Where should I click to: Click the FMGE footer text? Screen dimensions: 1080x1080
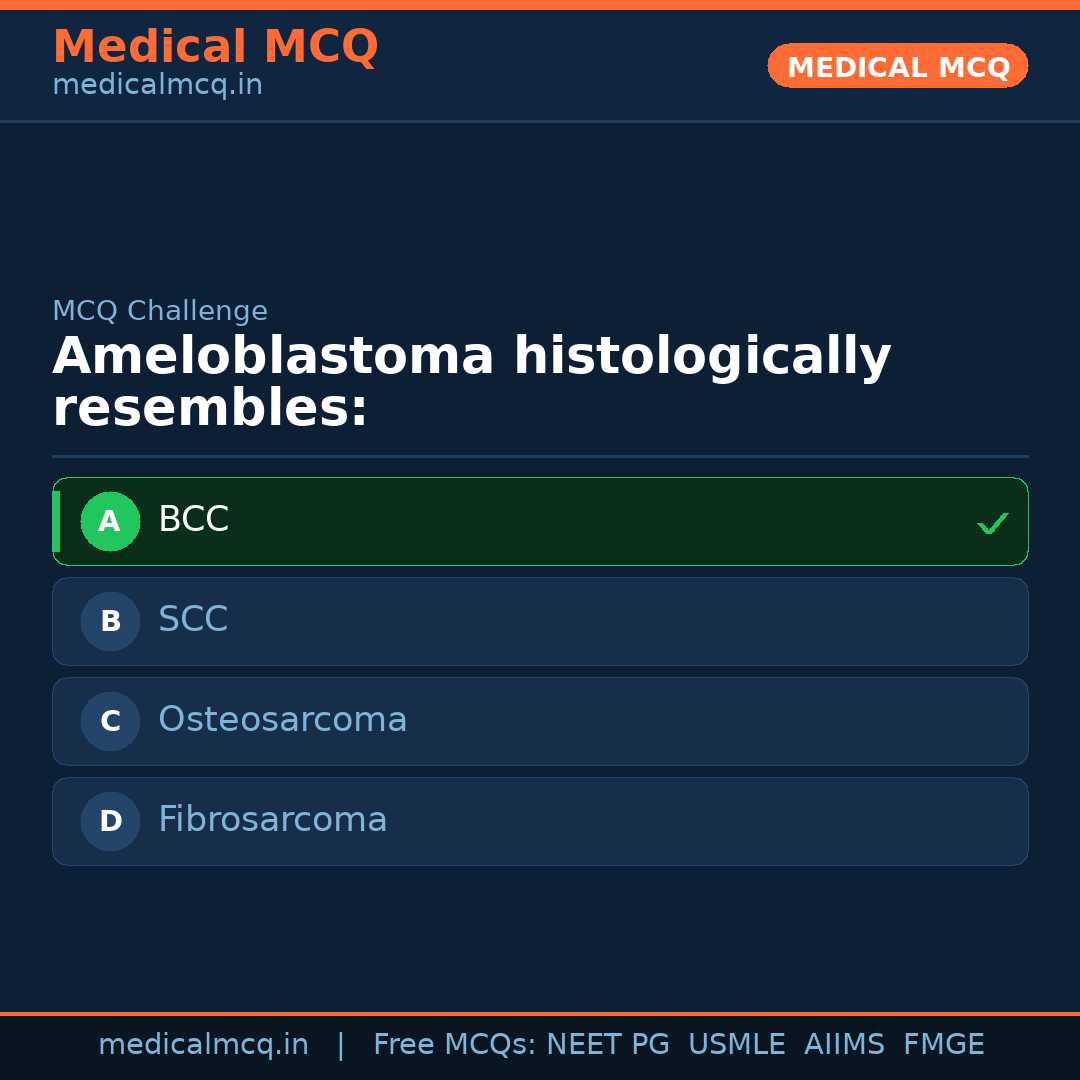click(943, 1045)
